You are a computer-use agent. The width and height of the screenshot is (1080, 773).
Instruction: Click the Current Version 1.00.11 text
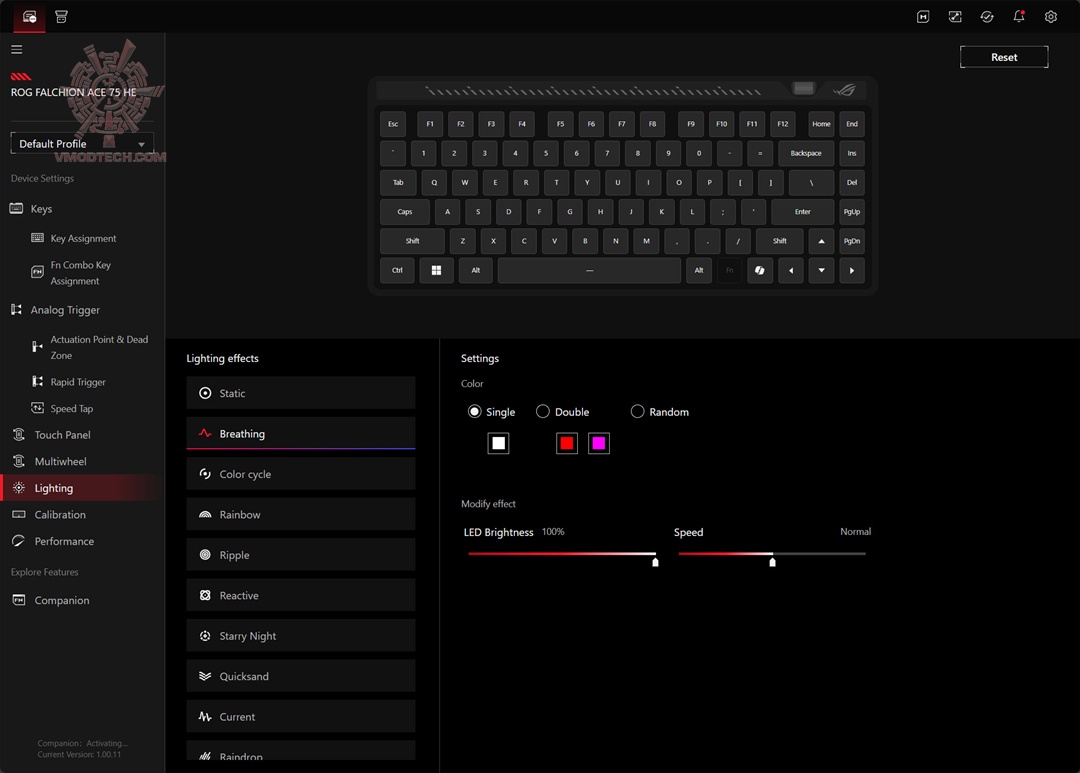click(79, 754)
